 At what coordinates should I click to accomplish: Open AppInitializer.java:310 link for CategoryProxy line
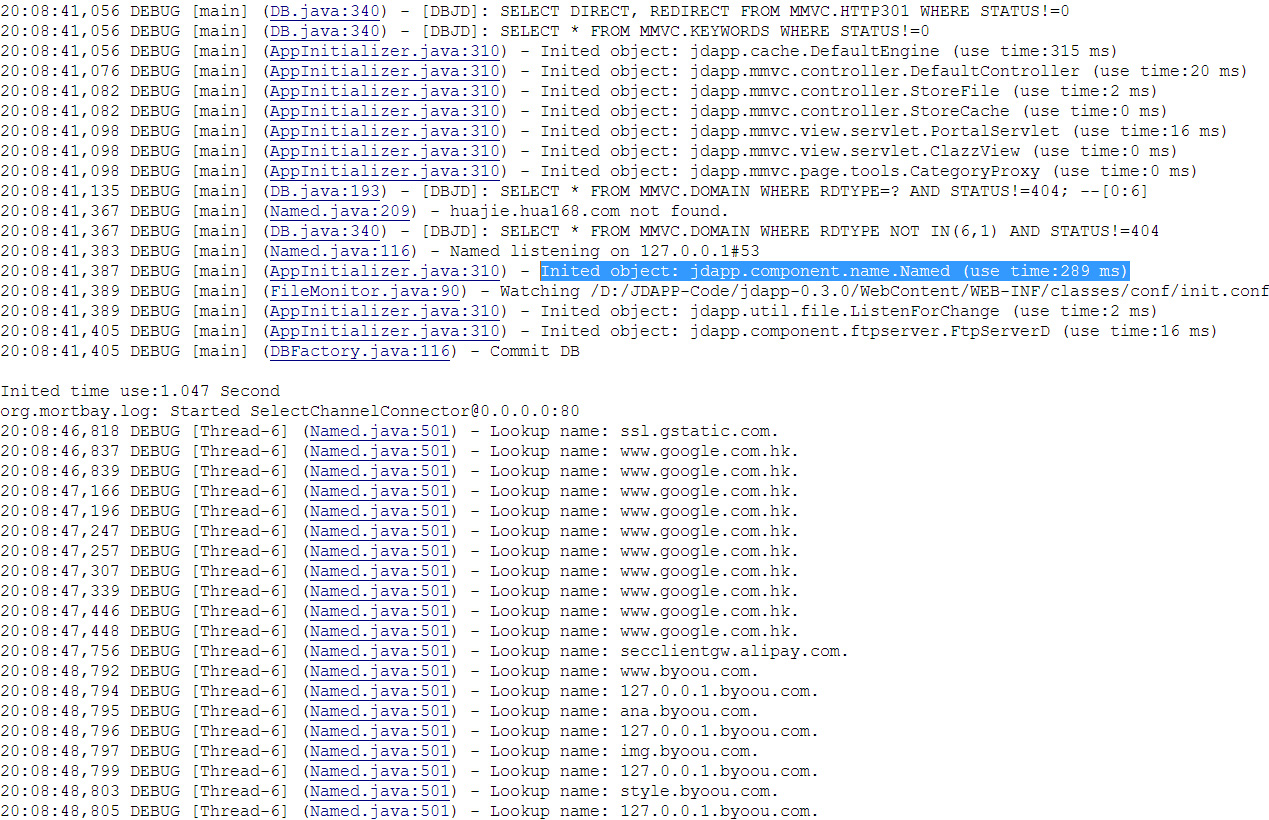pos(384,171)
